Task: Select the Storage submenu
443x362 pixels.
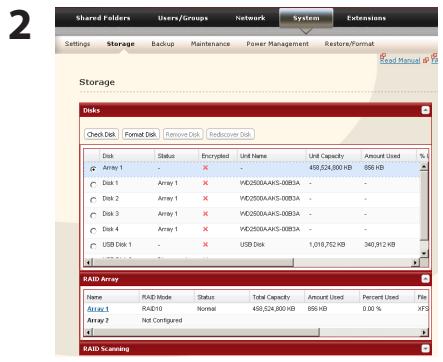Action: (x=120, y=44)
